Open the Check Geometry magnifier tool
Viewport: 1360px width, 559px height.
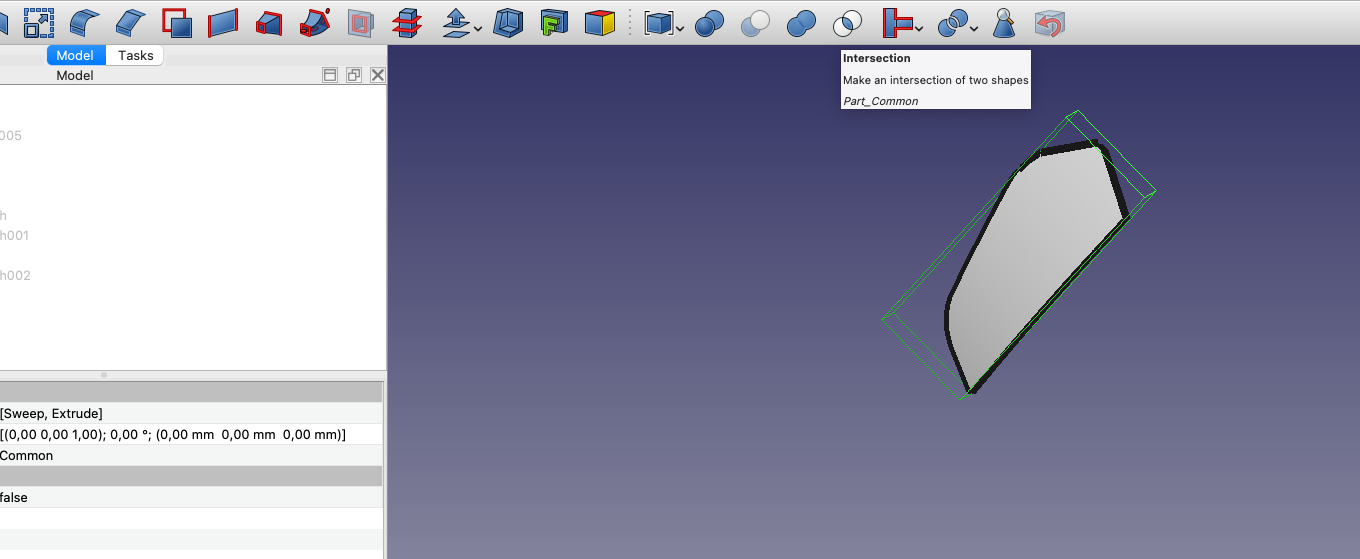coord(1004,22)
